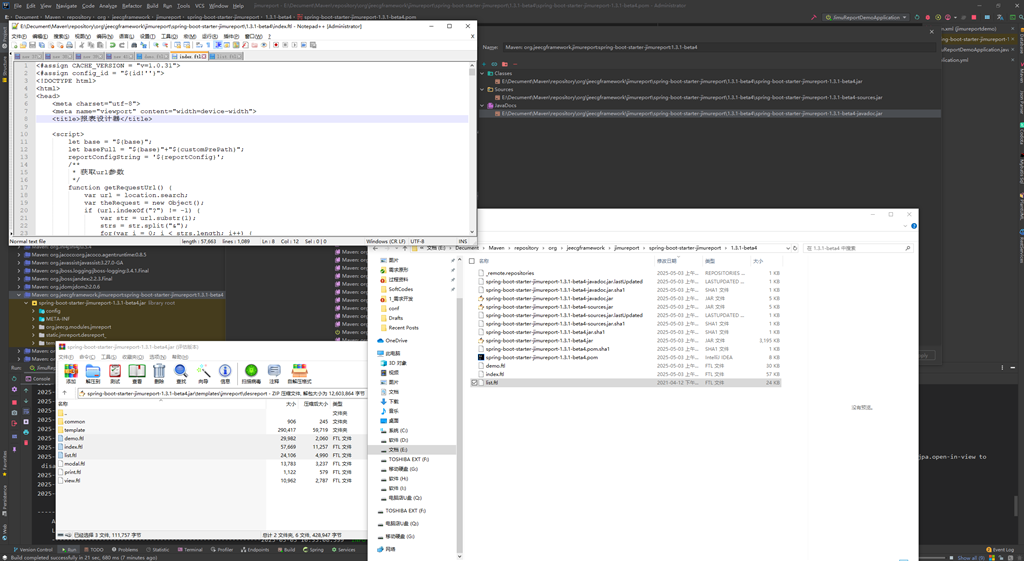
Task: Open IntelliJ Navigate menu
Action: tap(67, 6)
